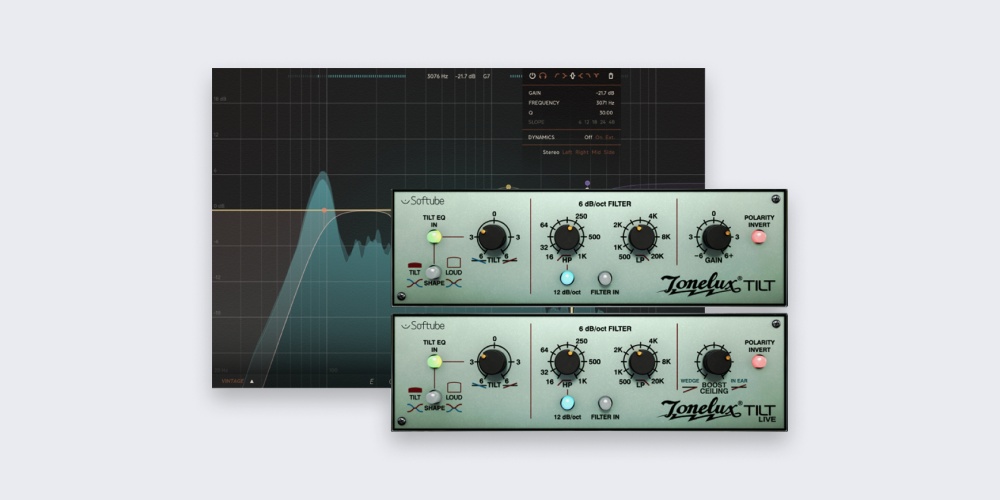Image resolution: width=1000 pixels, height=500 pixels.
Task: Toggle TILT EQ IN on upper plugin
Action: (434, 237)
